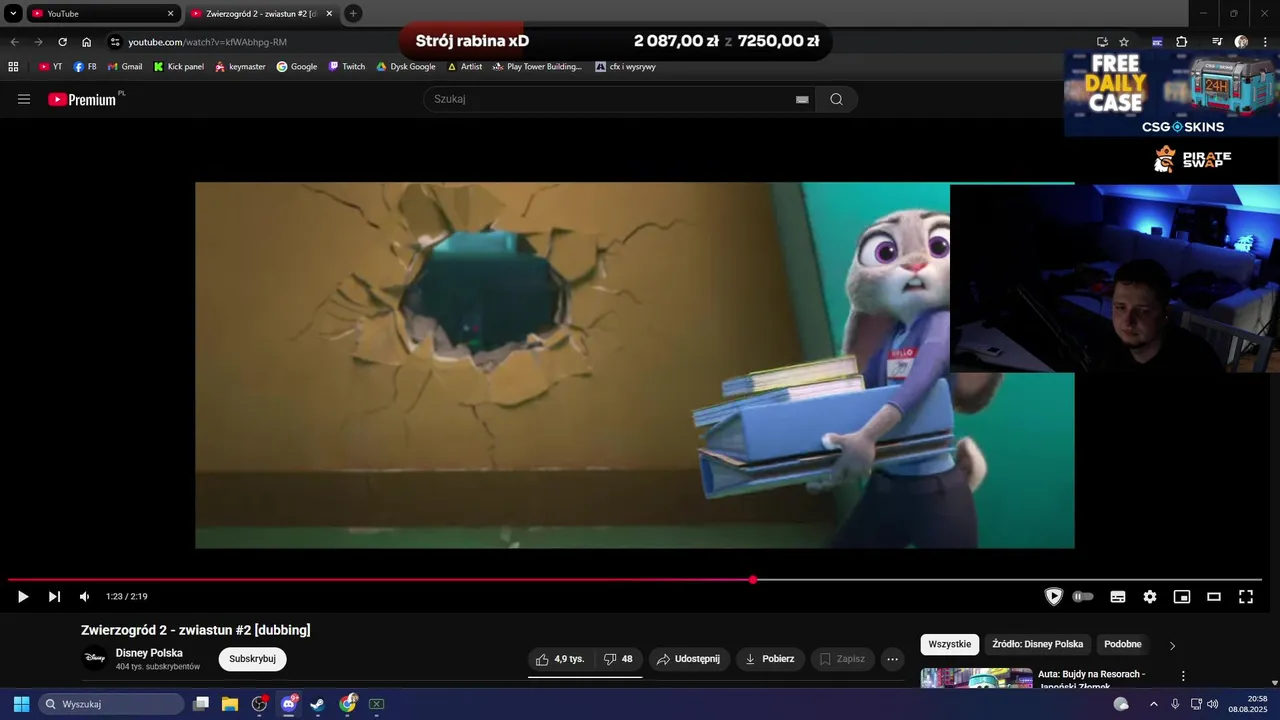Go back in browser history

[x=14, y=42]
